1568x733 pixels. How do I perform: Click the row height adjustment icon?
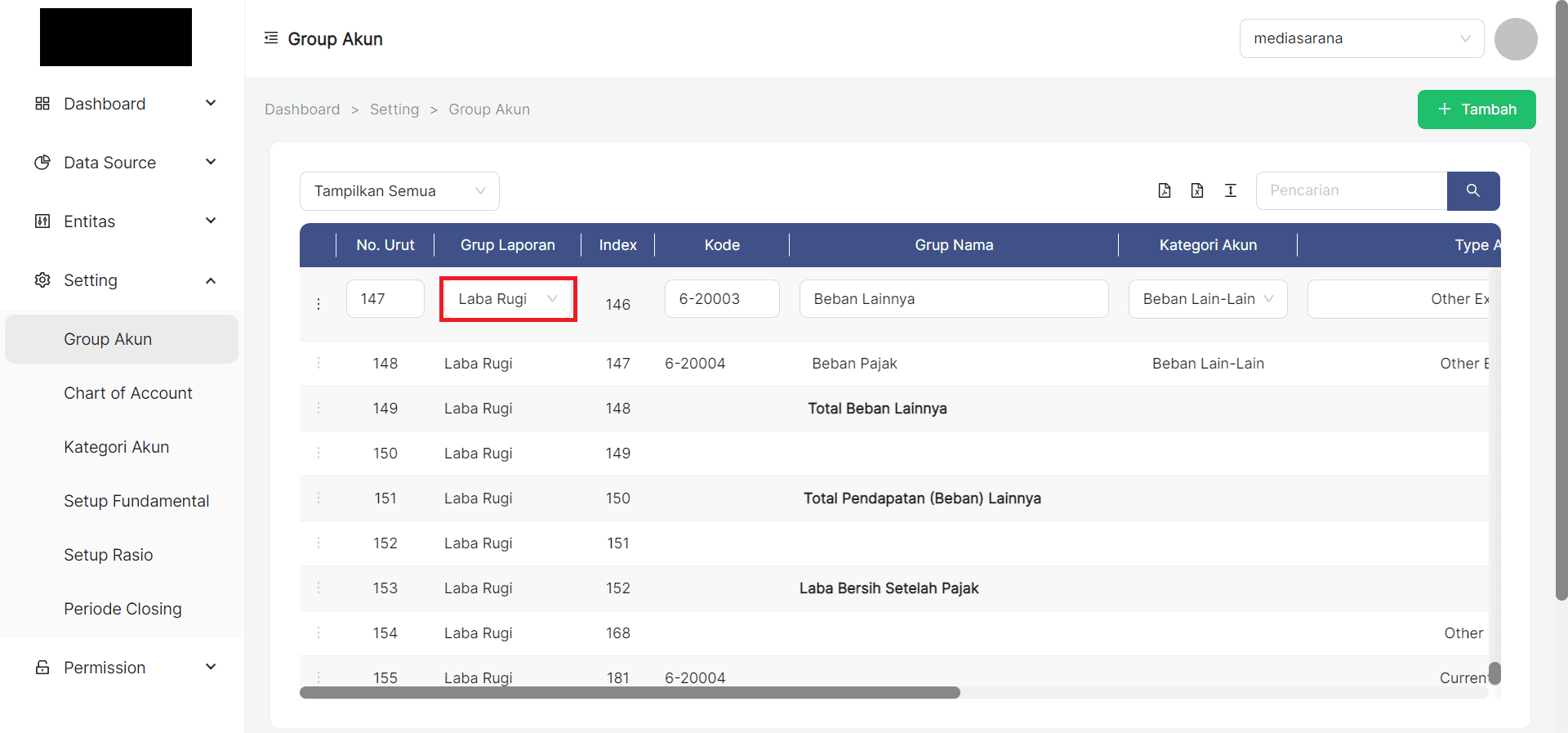point(1231,190)
